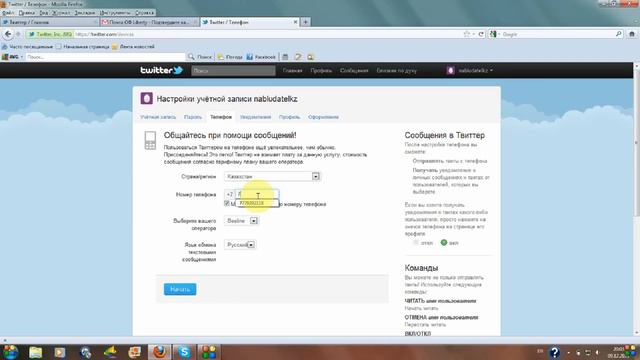Open the colorful squares taskbar icon
This screenshot has height=360, width=640.
pyautogui.click(x=209, y=352)
